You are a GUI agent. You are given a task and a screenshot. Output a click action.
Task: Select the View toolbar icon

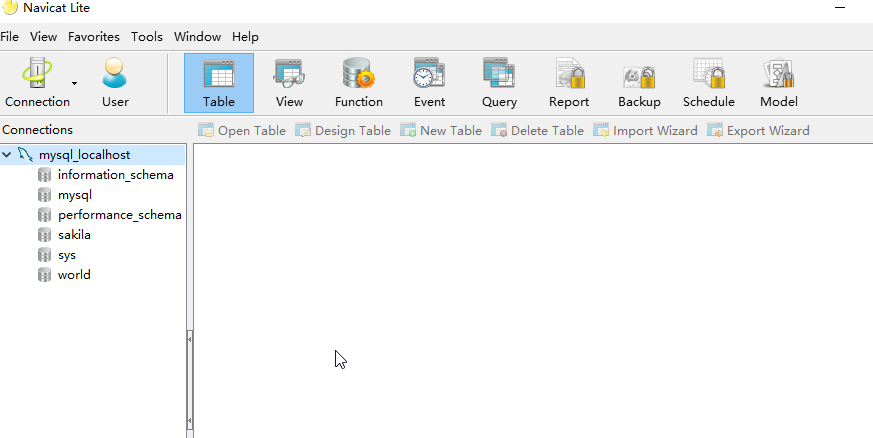pos(289,82)
